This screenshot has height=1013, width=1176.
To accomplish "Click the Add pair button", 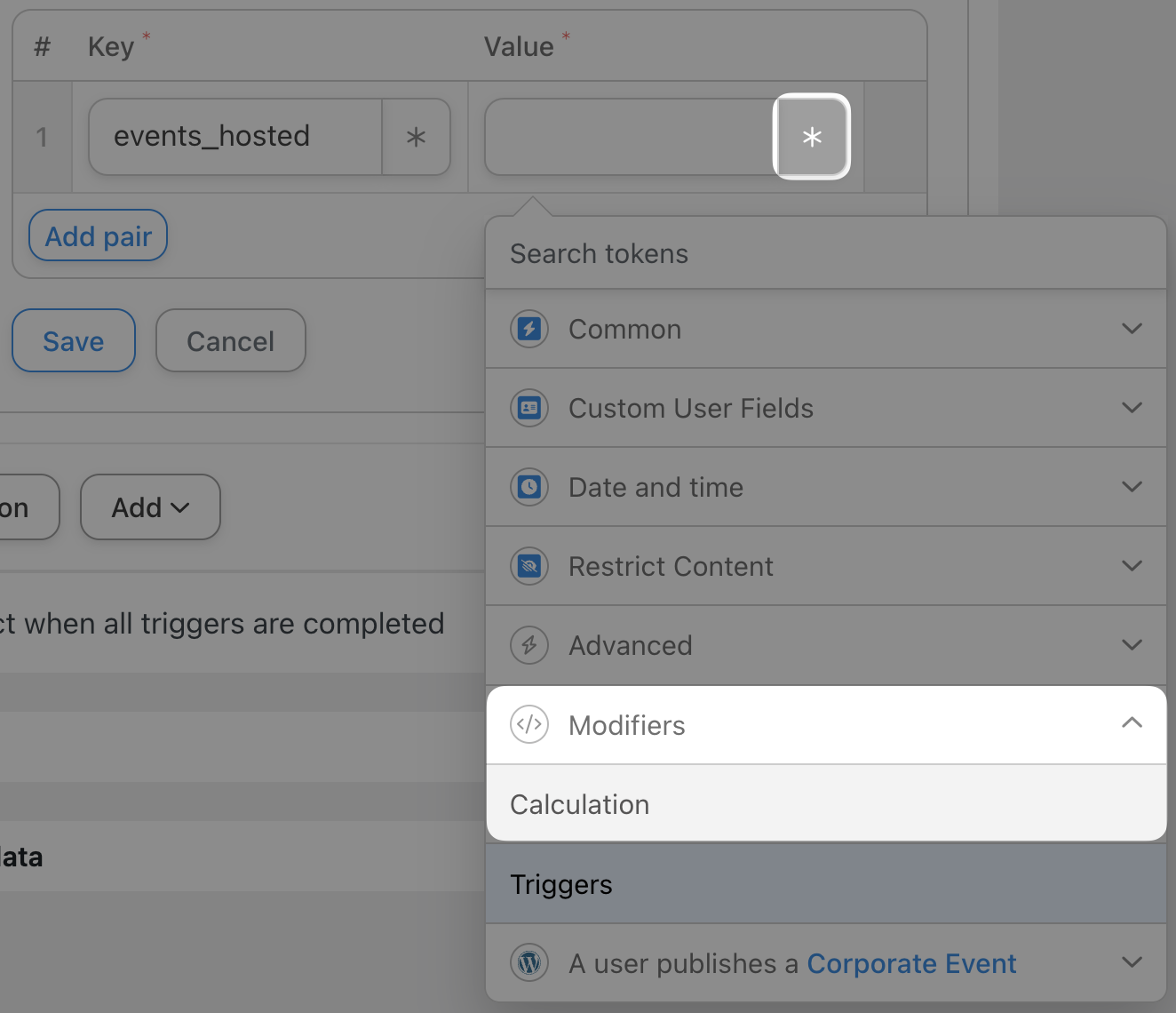I will pos(99,236).
